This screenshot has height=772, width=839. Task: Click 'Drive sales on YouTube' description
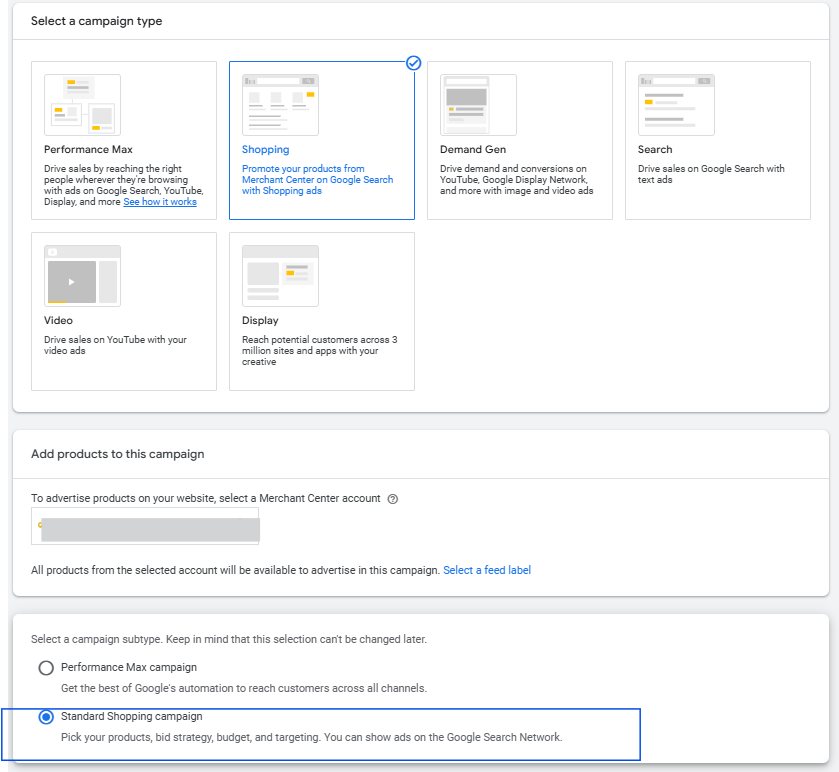(x=115, y=345)
